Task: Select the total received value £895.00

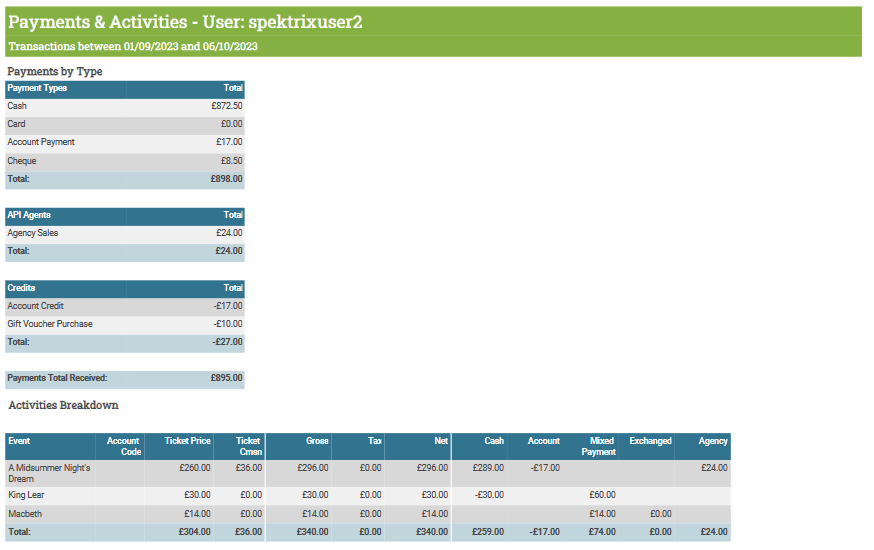Action: click(x=226, y=378)
